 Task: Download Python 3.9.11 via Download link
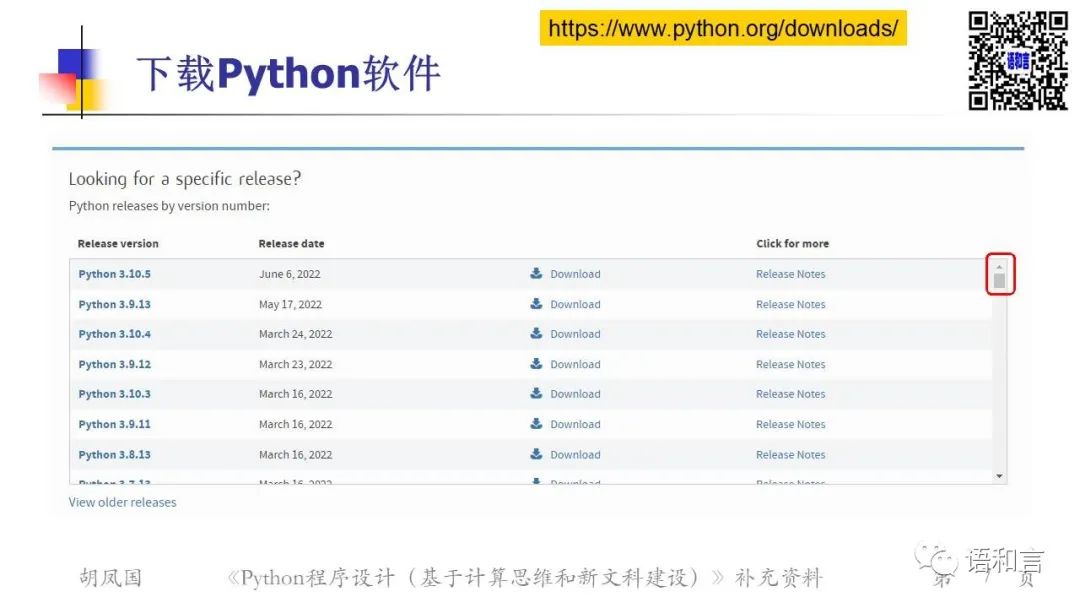pos(575,424)
